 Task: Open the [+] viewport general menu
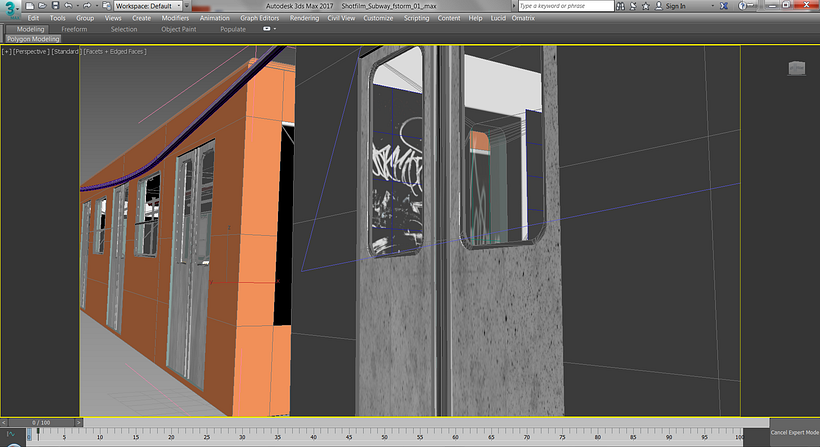7,51
